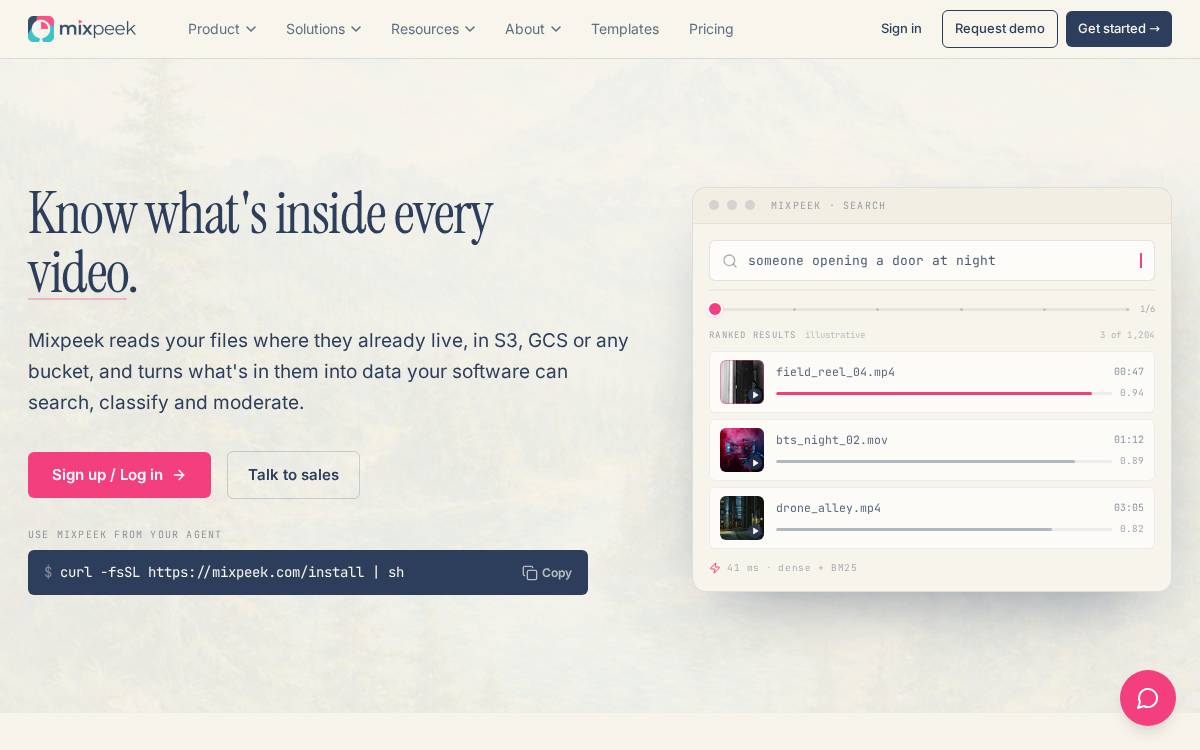Play bts_night_02.mov thumbnail
The width and height of the screenshot is (1200, 750).
[x=742, y=450]
